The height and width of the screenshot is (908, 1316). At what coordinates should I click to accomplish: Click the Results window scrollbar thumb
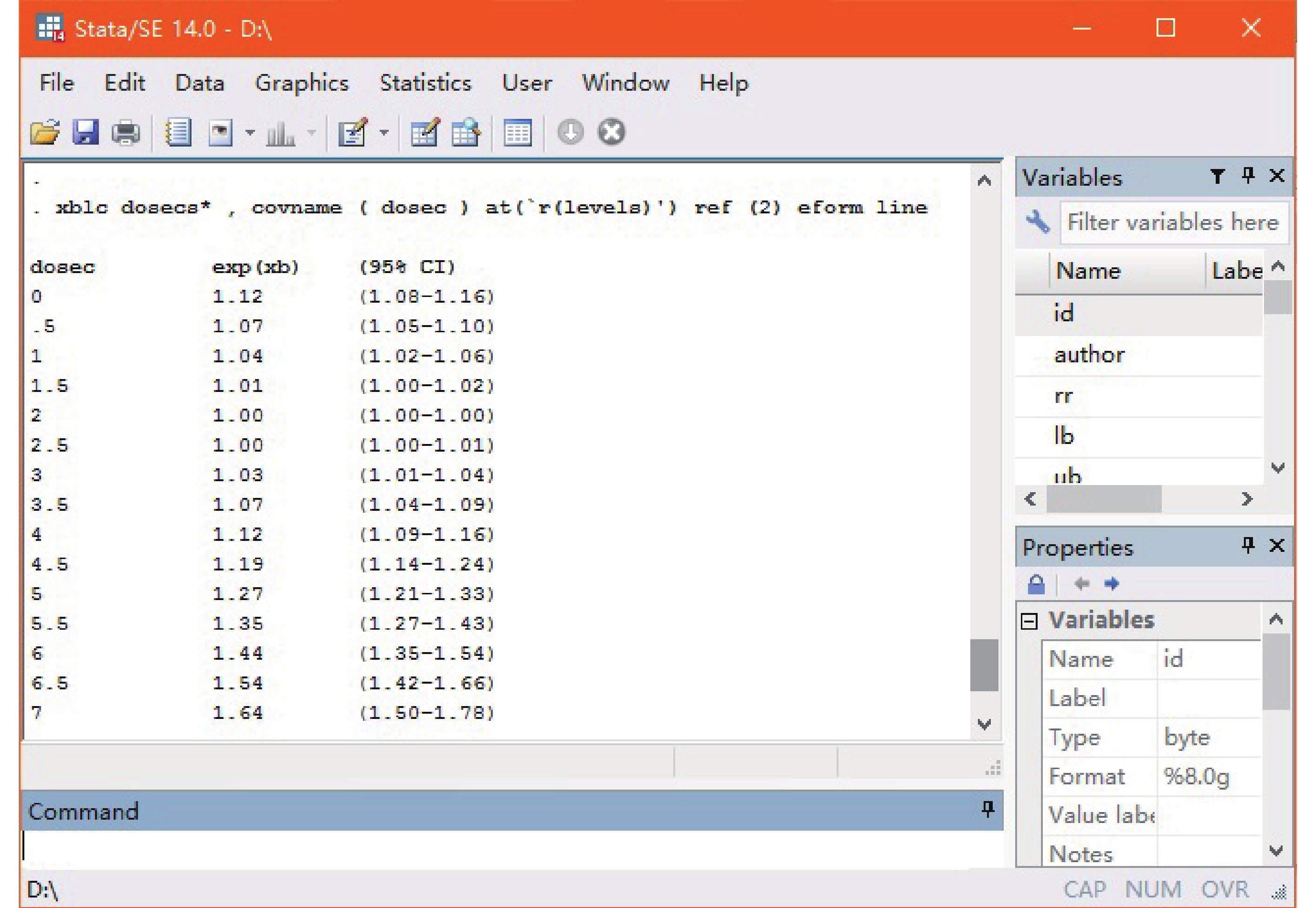click(984, 665)
